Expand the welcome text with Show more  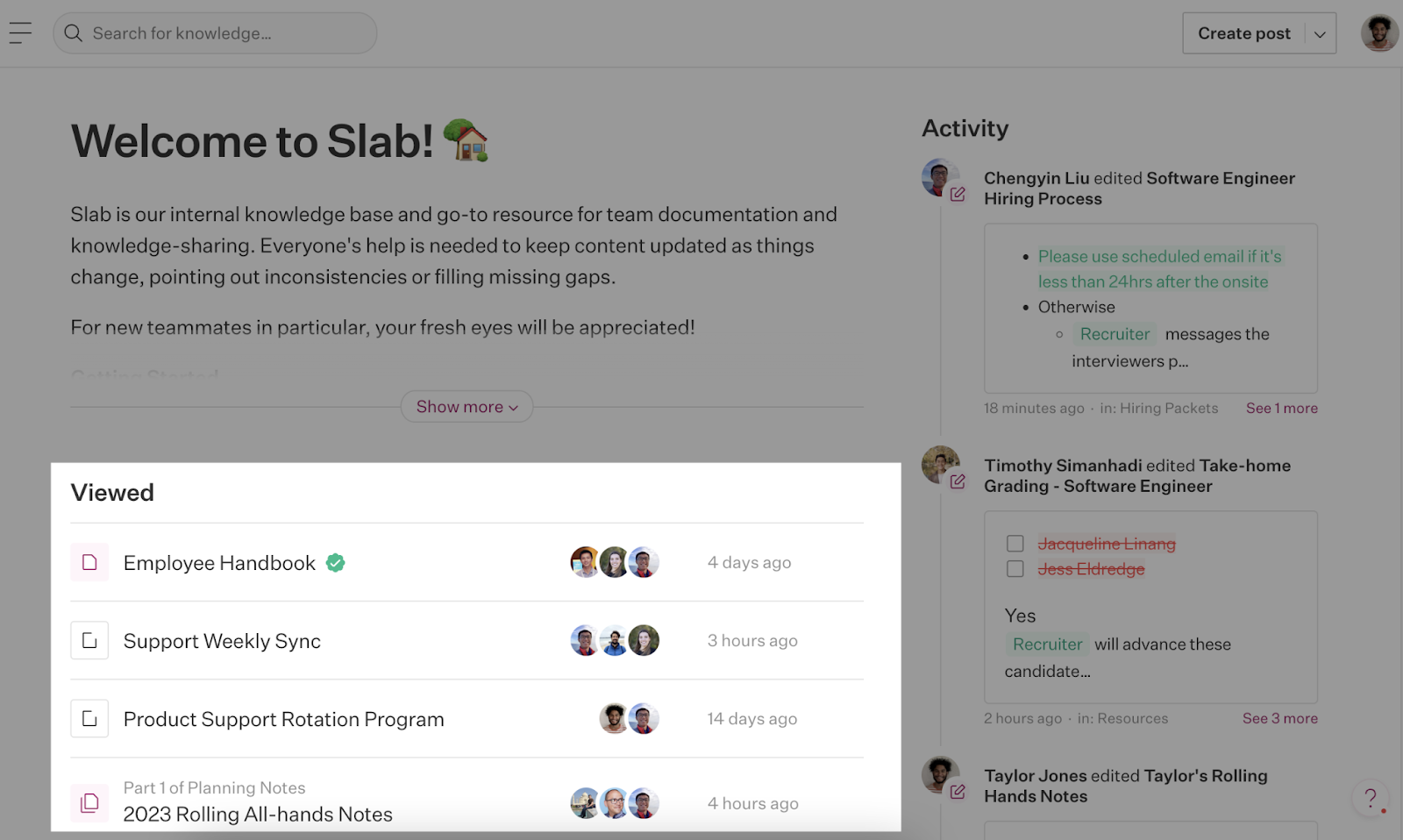pyautogui.click(x=466, y=407)
